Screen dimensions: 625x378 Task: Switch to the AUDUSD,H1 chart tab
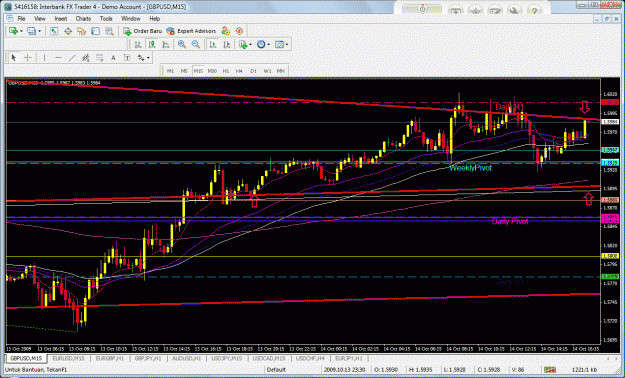(186, 358)
